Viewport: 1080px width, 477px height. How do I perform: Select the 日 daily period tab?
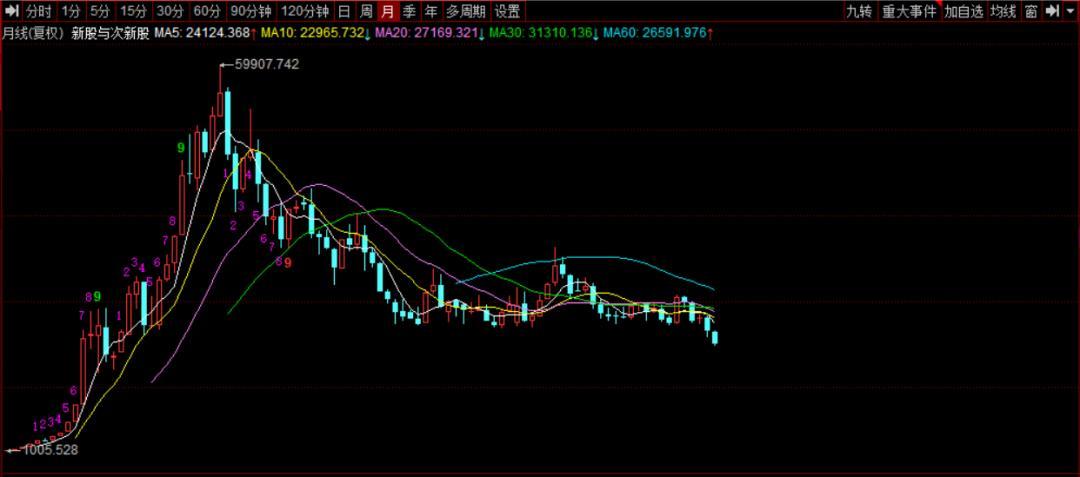343,12
